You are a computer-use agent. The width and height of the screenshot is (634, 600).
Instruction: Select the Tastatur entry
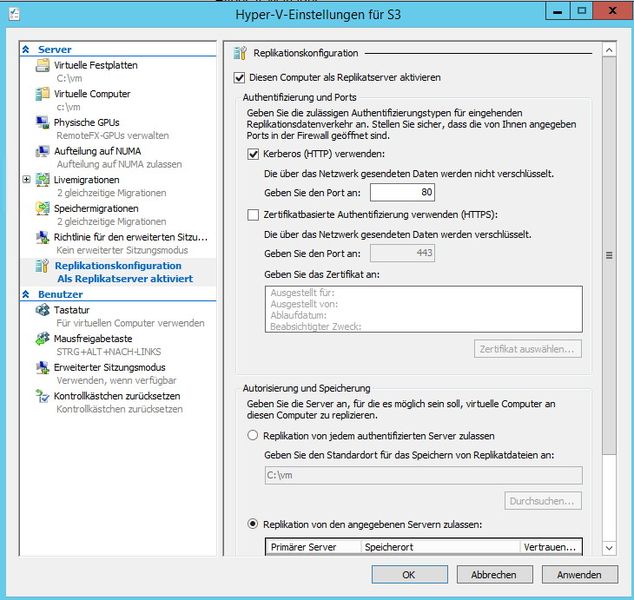[72, 310]
